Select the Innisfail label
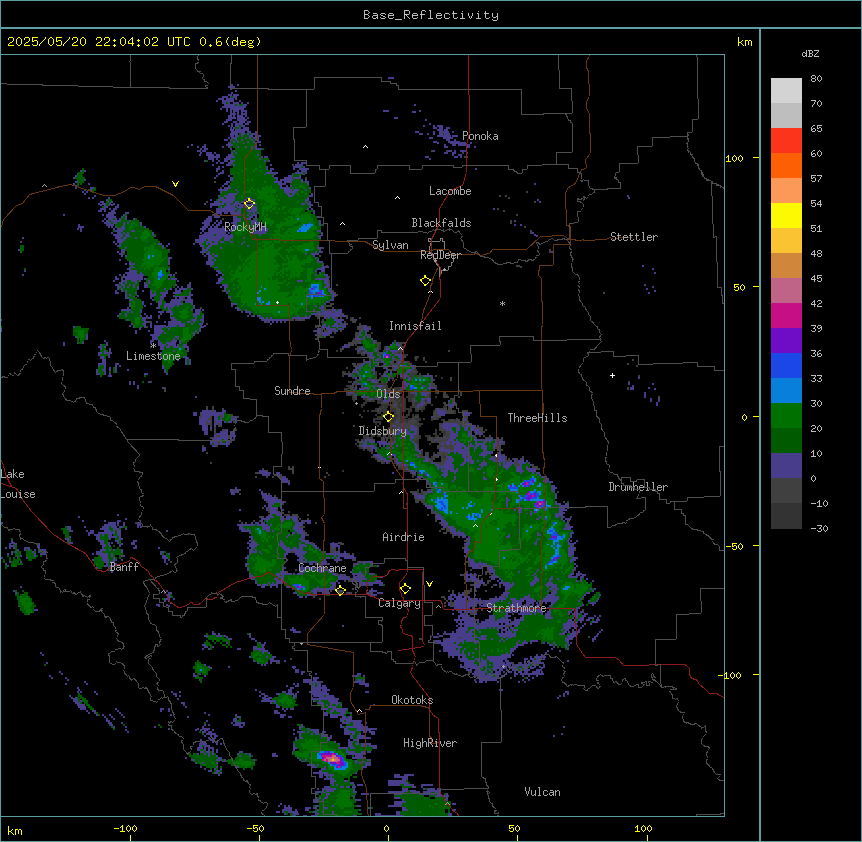This screenshot has width=862, height=842. click(415, 326)
